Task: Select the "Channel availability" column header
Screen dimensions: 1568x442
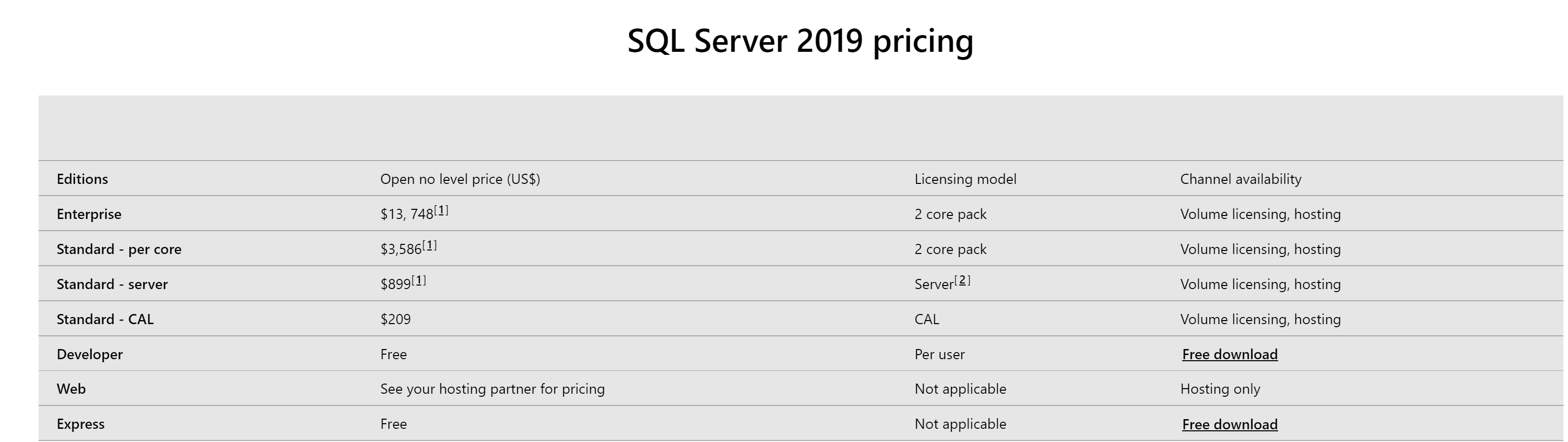Action: pyautogui.click(x=1241, y=179)
